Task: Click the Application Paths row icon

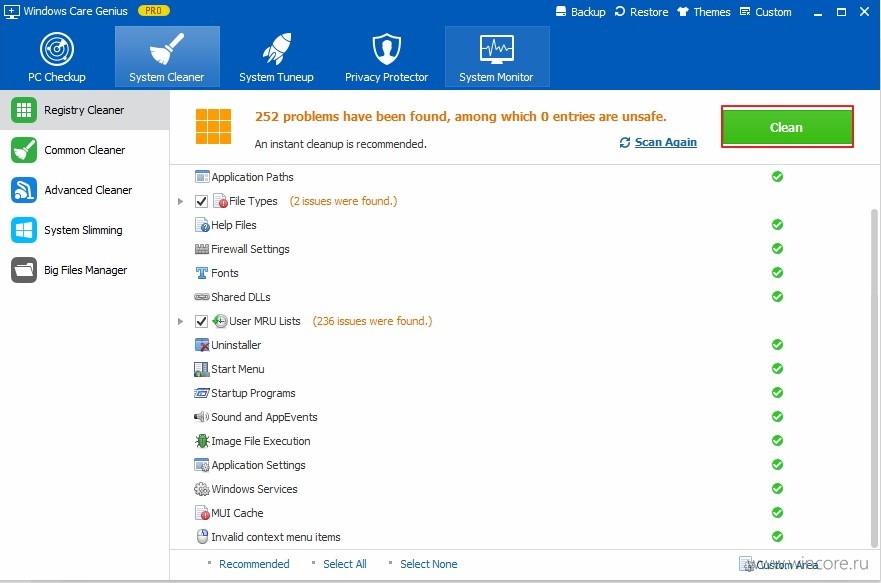Action: click(x=202, y=177)
